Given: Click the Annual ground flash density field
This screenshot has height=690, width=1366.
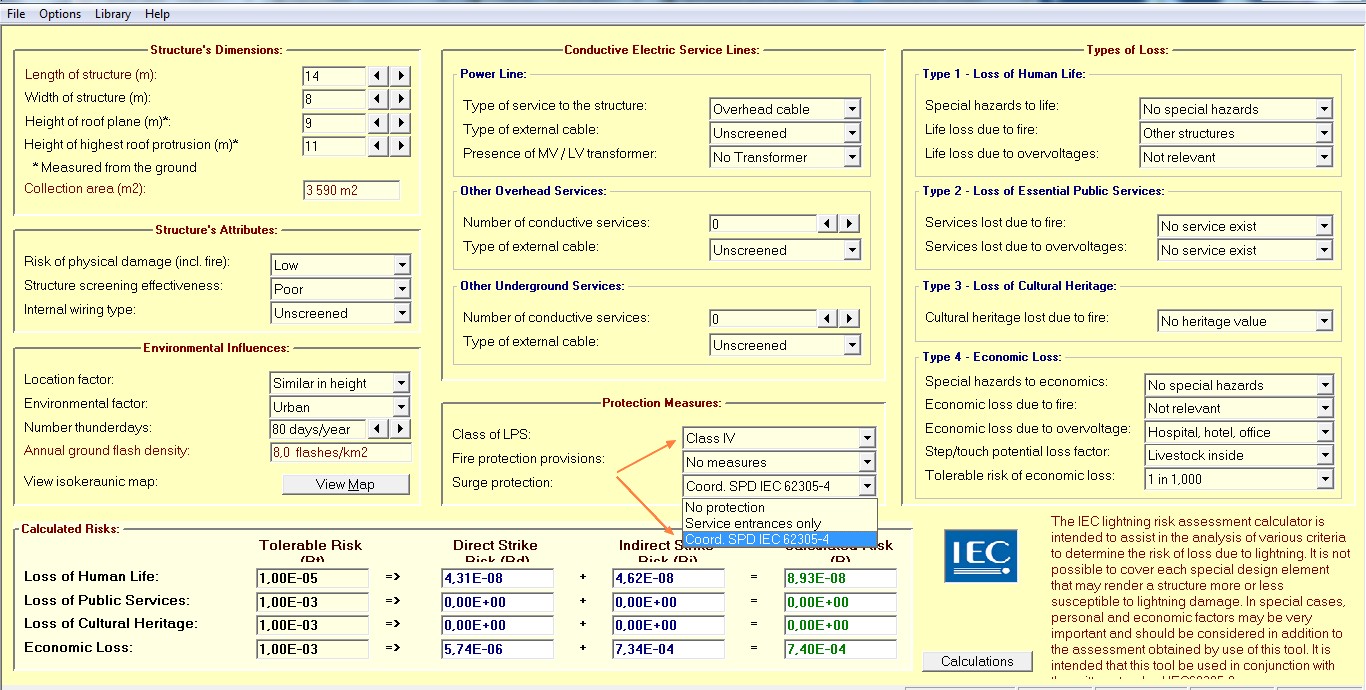Looking at the screenshot, I should tap(340, 452).
